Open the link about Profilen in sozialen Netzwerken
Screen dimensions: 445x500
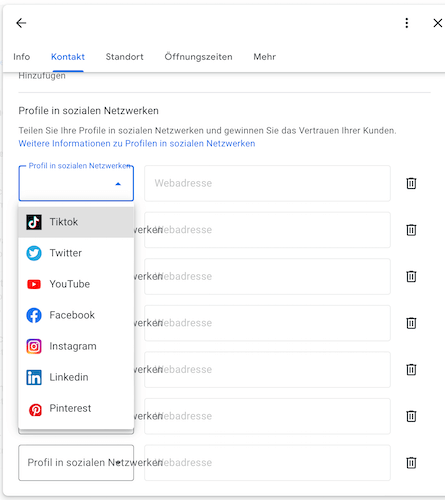pos(137,143)
